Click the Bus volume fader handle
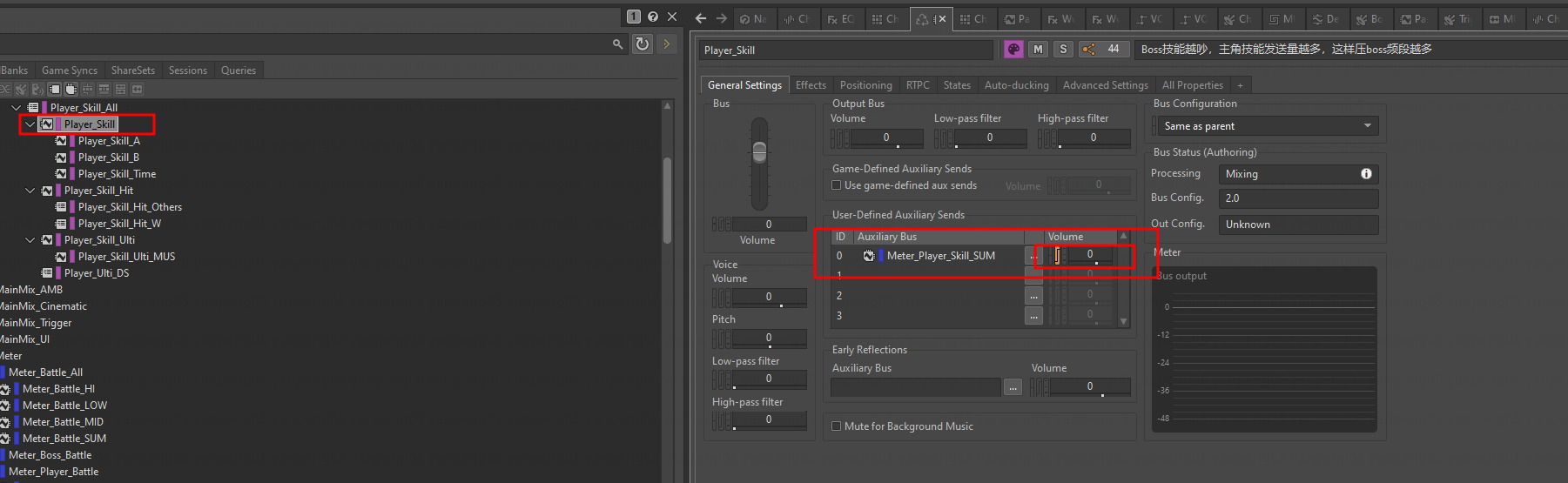This screenshot has height=483, width=1568. click(759, 152)
